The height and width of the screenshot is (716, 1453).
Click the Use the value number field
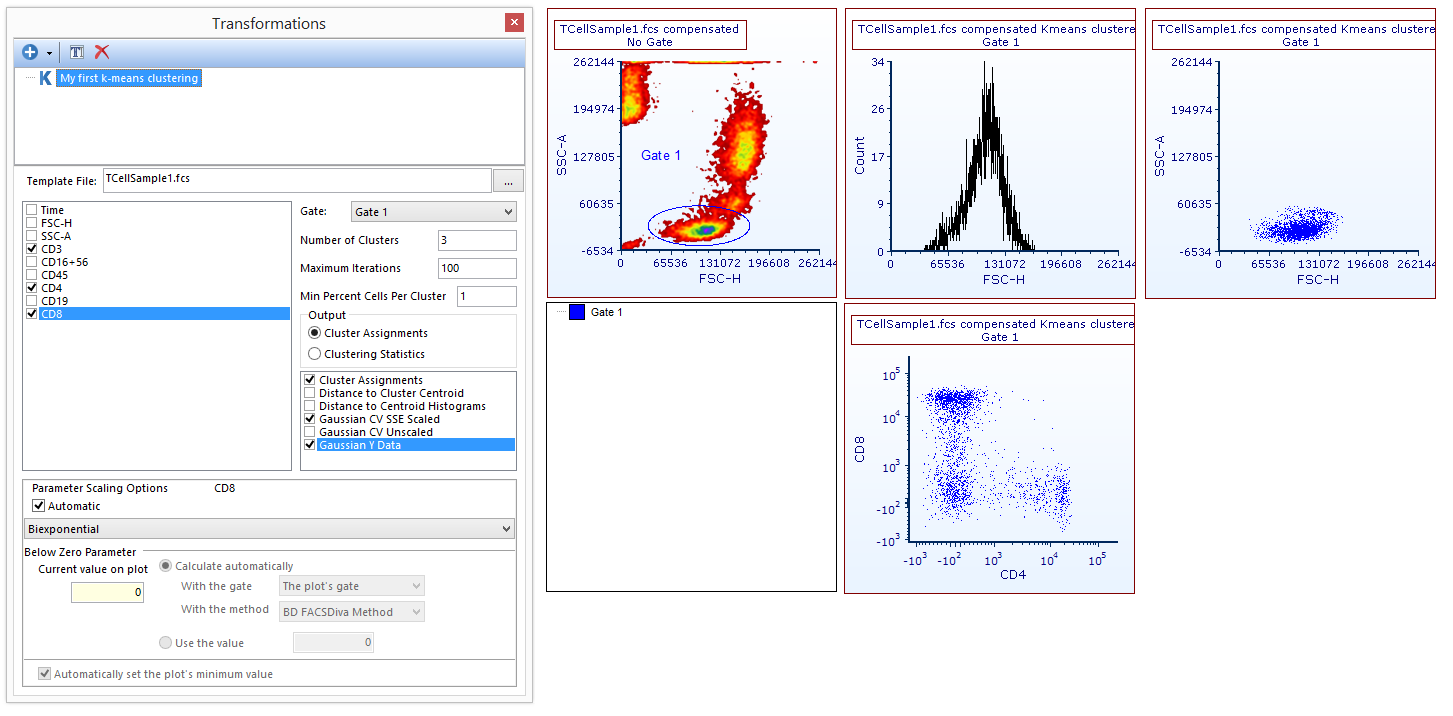333,643
